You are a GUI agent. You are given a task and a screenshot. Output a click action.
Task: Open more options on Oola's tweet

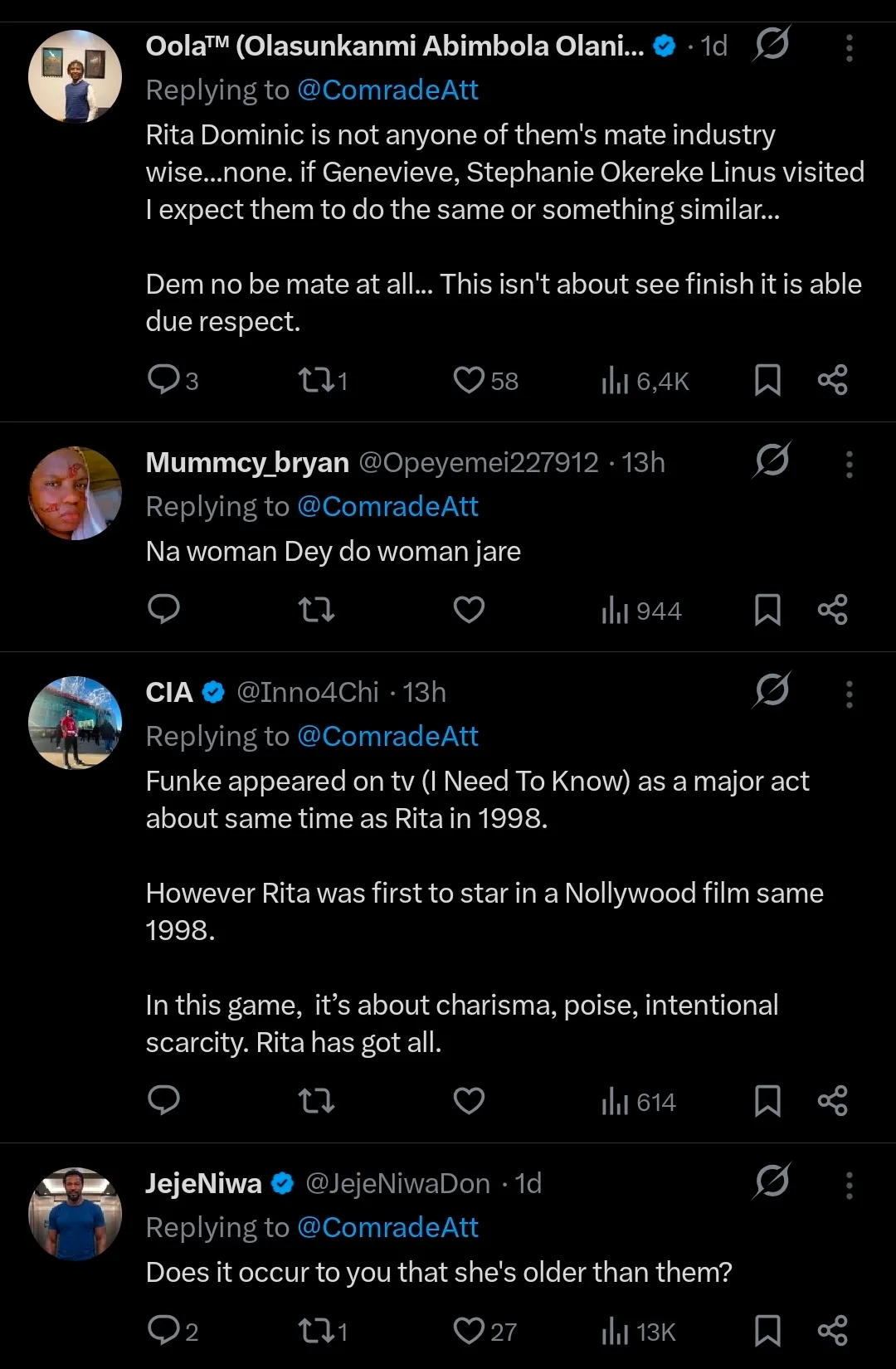(849, 48)
